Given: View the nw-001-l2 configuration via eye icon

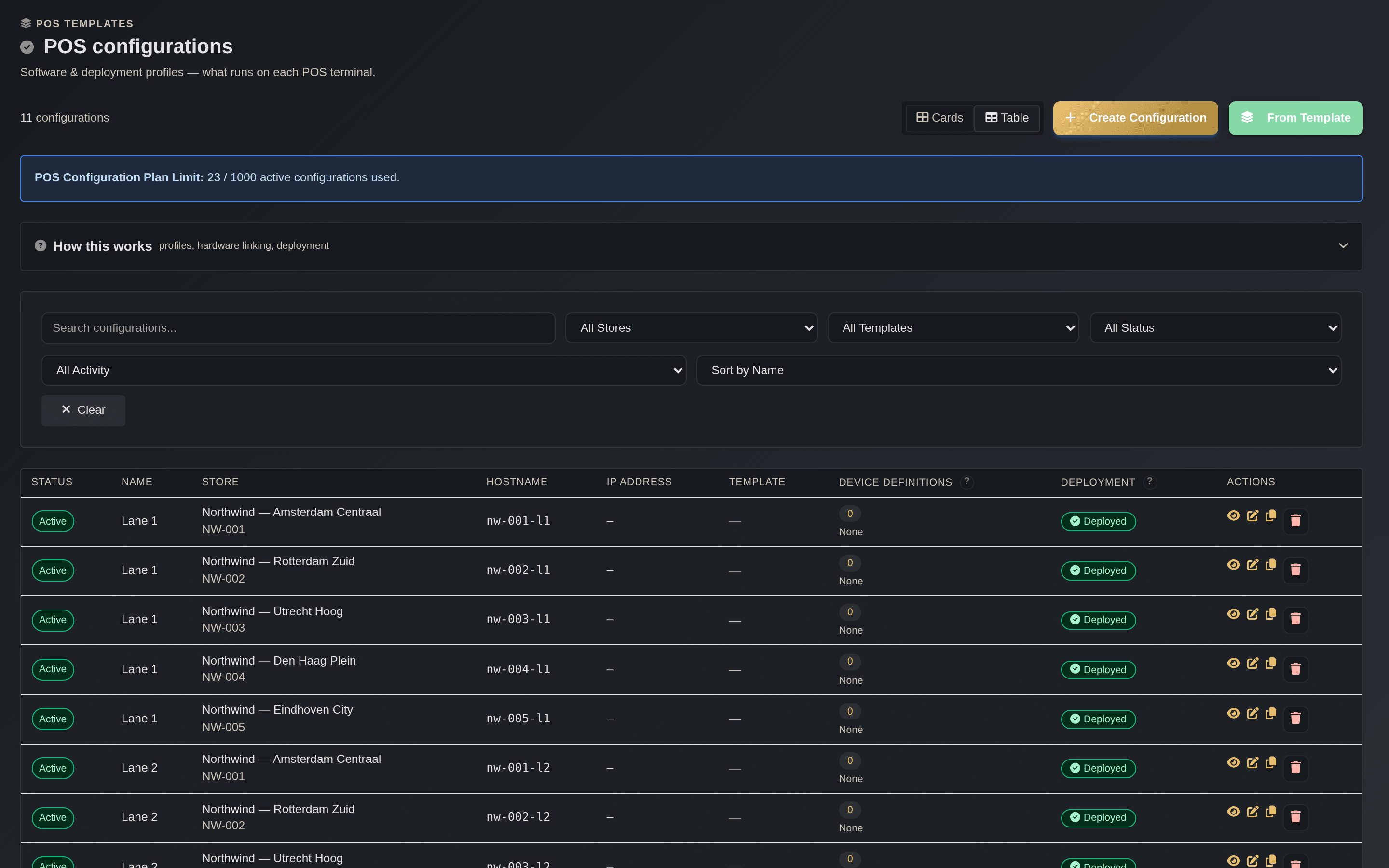Looking at the screenshot, I should (x=1233, y=762).
